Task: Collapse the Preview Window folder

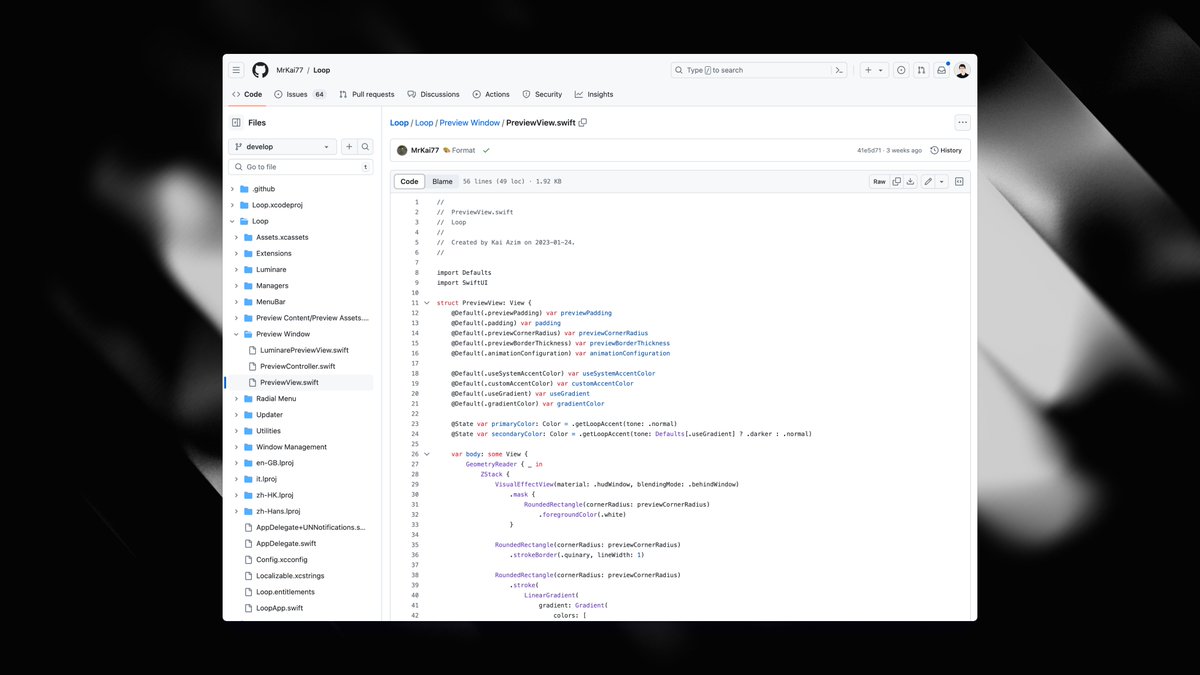Action: tap(237, 334)
